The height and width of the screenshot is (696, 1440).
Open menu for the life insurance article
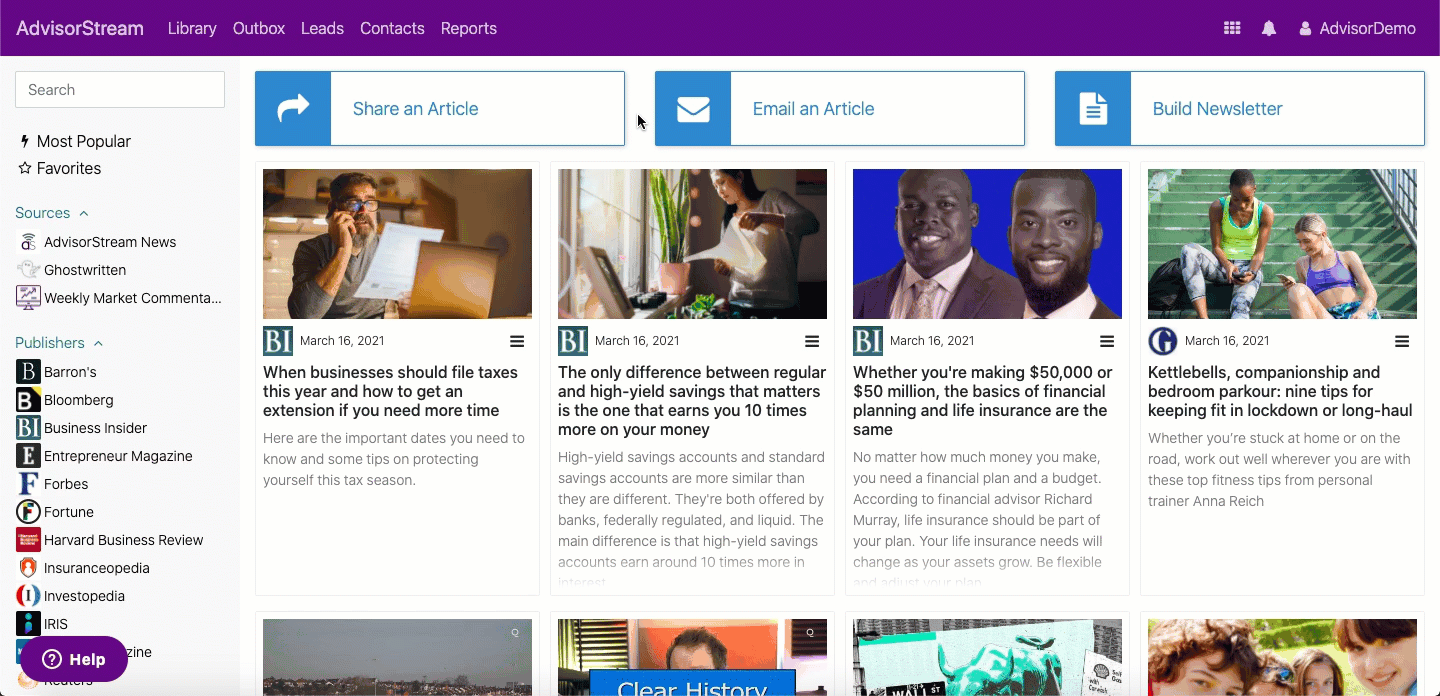[x=1107, y=341]
